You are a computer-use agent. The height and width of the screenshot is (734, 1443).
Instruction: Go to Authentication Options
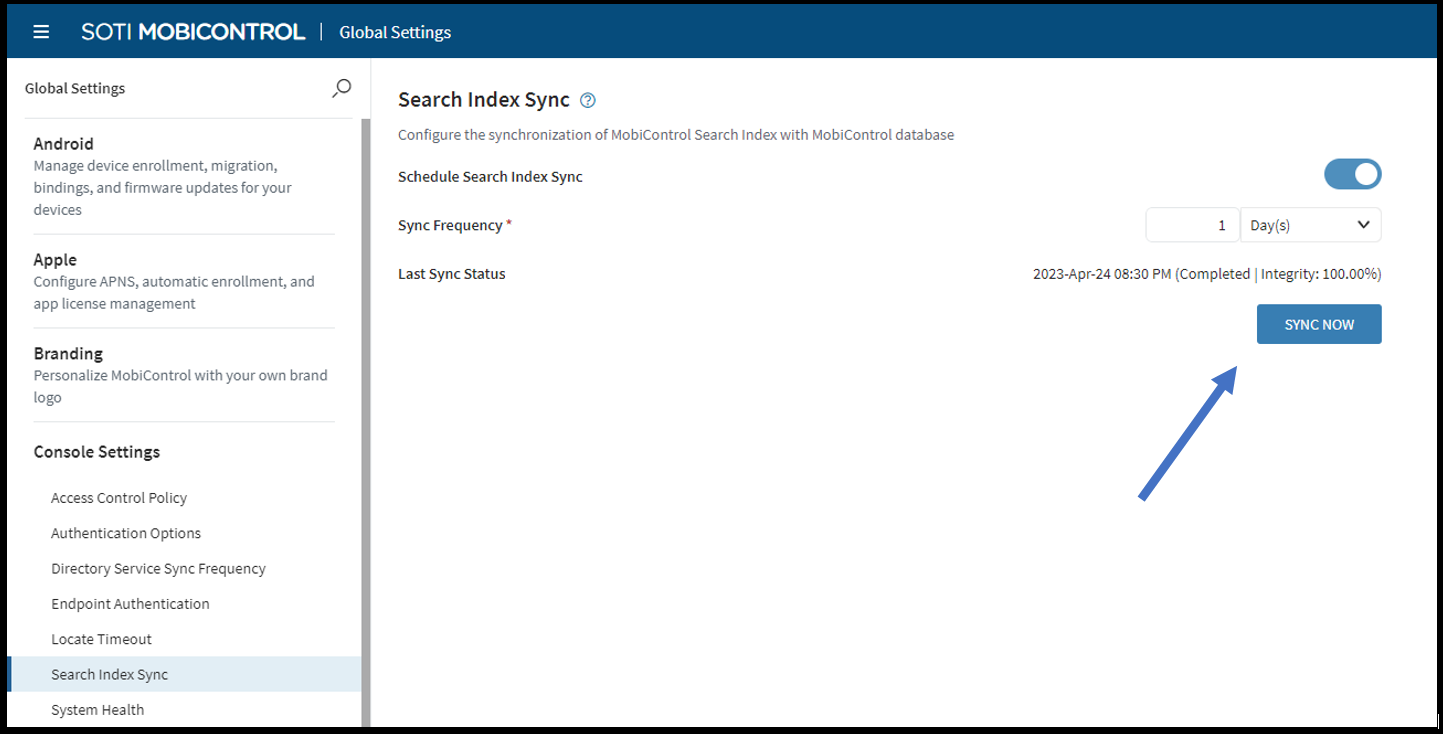[x=126, y=533]
